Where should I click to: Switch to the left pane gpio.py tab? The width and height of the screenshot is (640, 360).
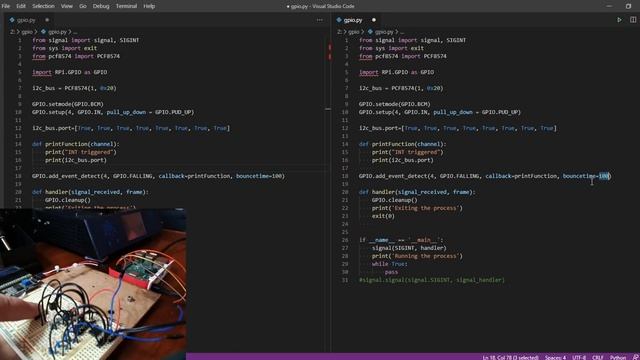pyautogui.click(x=29, y=20)
